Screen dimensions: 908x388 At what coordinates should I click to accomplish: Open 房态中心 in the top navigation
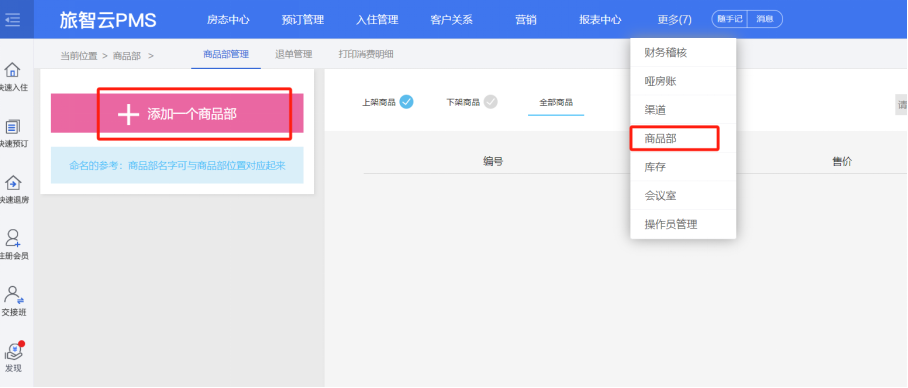(228, 20)
